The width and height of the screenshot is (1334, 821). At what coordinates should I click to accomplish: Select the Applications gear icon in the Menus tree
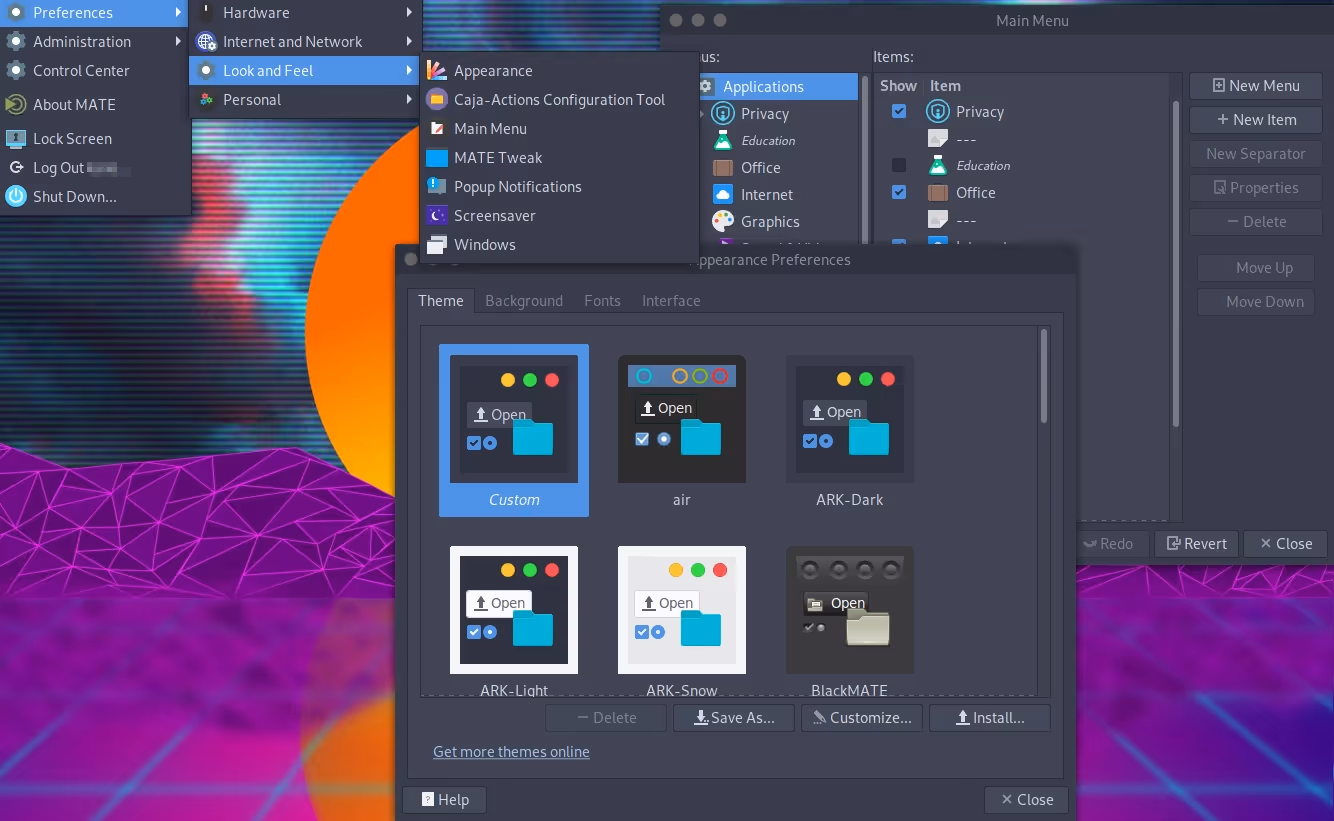tap(707, 87)
